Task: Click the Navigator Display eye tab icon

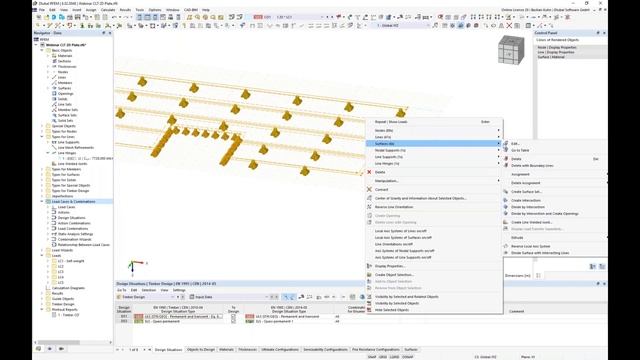Action: pyautogui.click(x=50, y=349)
